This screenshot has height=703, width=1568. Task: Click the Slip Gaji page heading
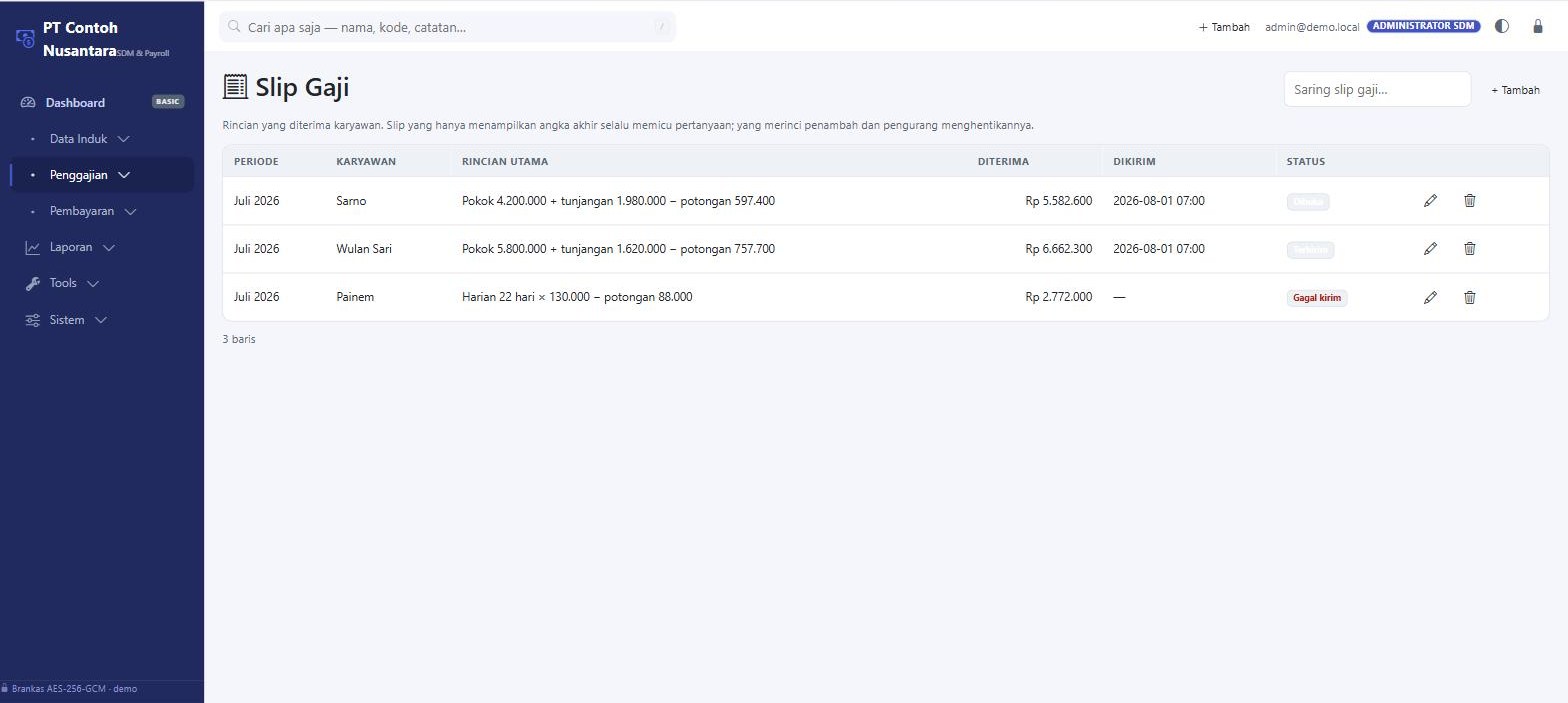[302, 87]
